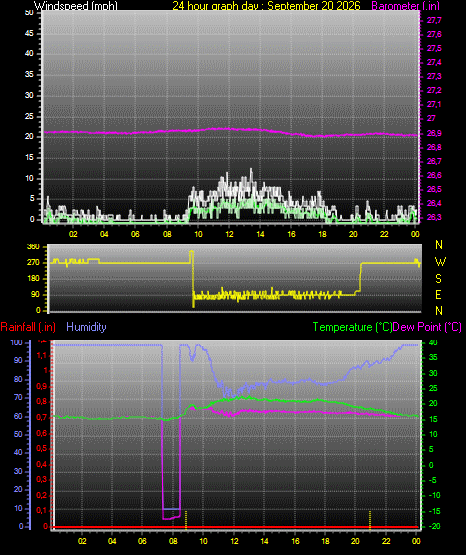Click the 0,3 rainfall axis value
The height and width of the screenshot is (555, 466).
coord(41,479)
